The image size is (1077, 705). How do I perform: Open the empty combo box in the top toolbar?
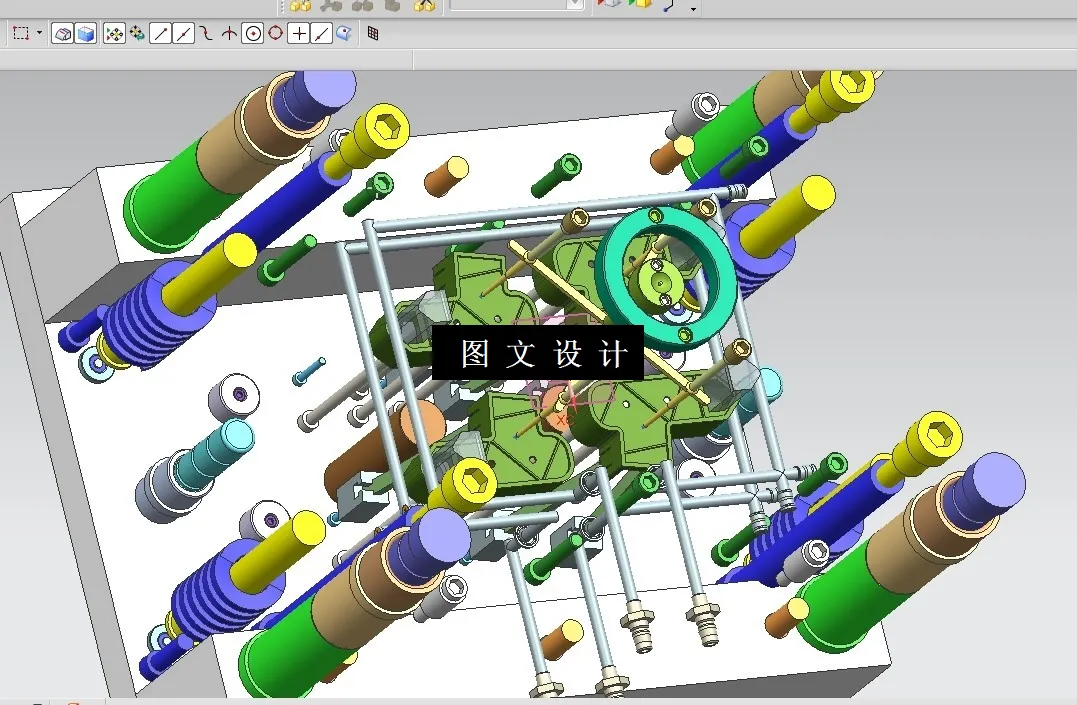click(x=513, y=6)
